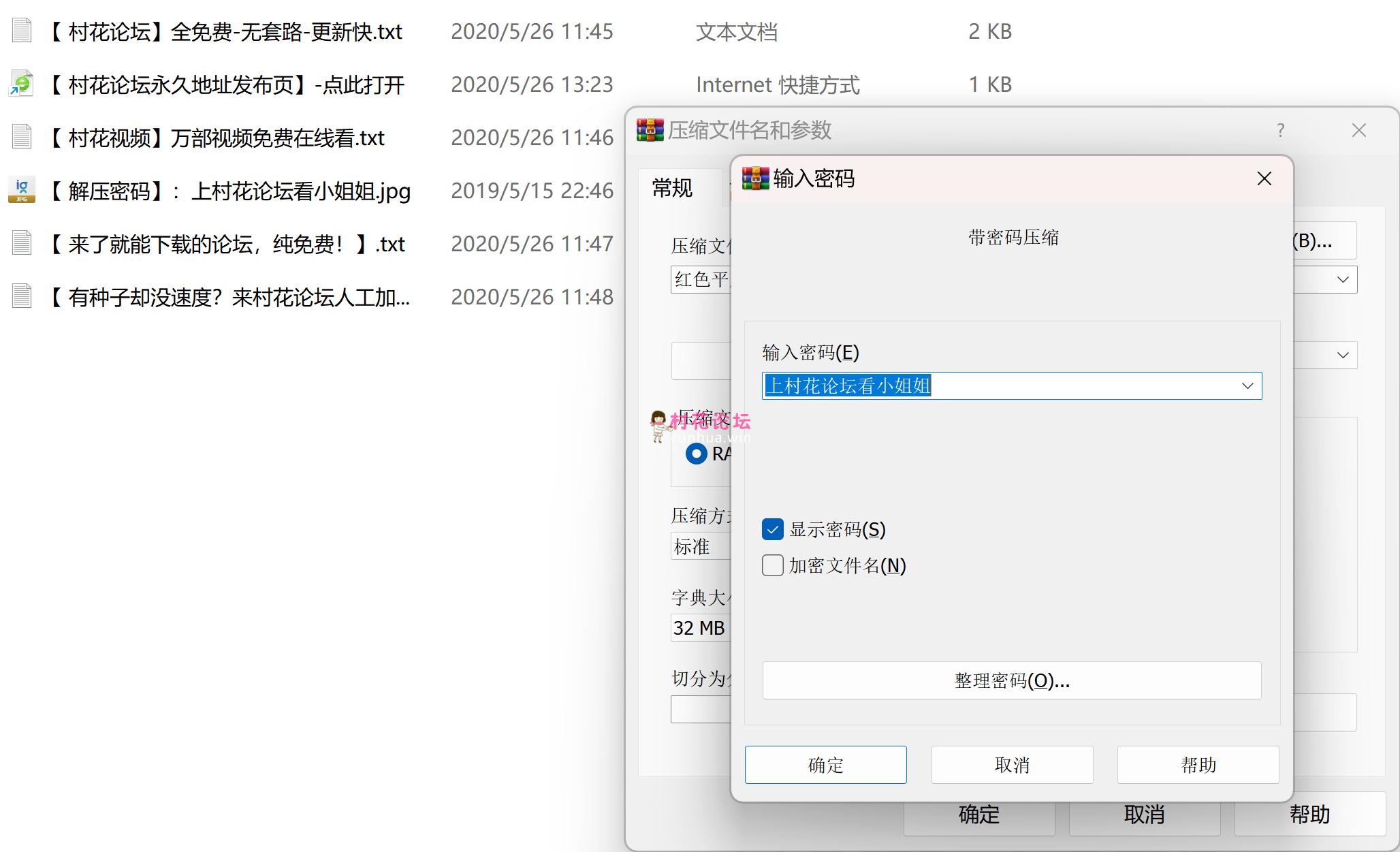Viewport: 1400px width, 852px height.
Task: Click 取消 in the password dialog
Action: coord(1012,765)
